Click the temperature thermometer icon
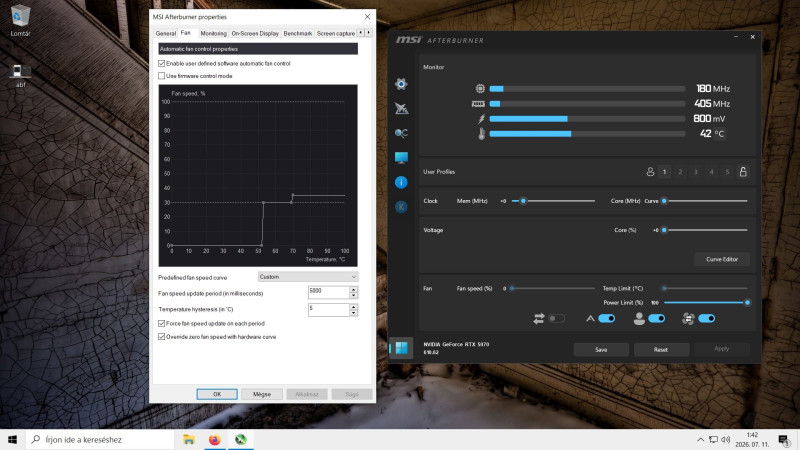The height and width of the screenshot is (450, 800). pyautogui.click(x=481, y=134)
